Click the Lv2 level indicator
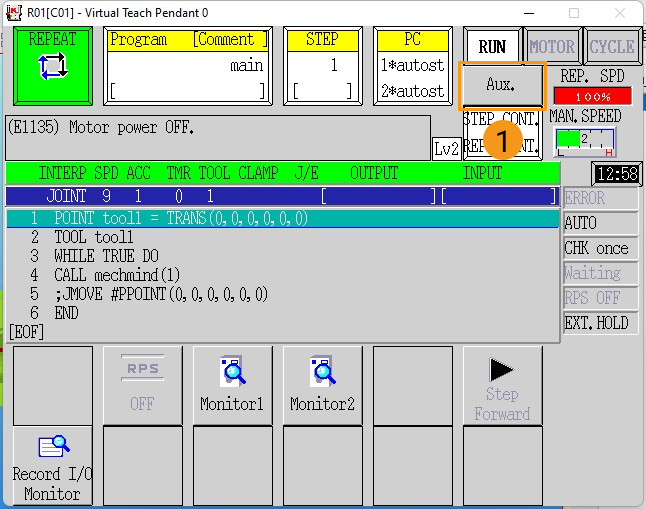This screenshot has width=646, height=509. (447, 148)
